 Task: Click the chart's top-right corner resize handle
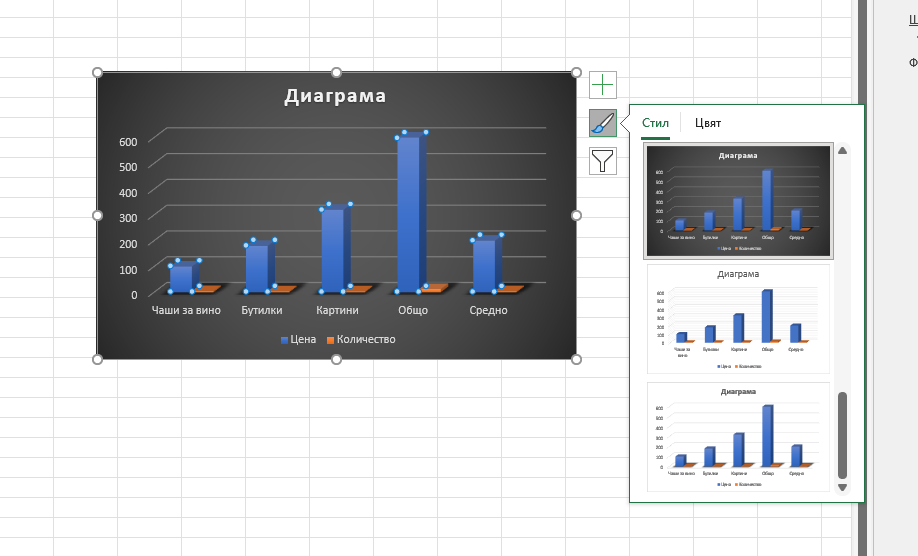coord(576,72)
